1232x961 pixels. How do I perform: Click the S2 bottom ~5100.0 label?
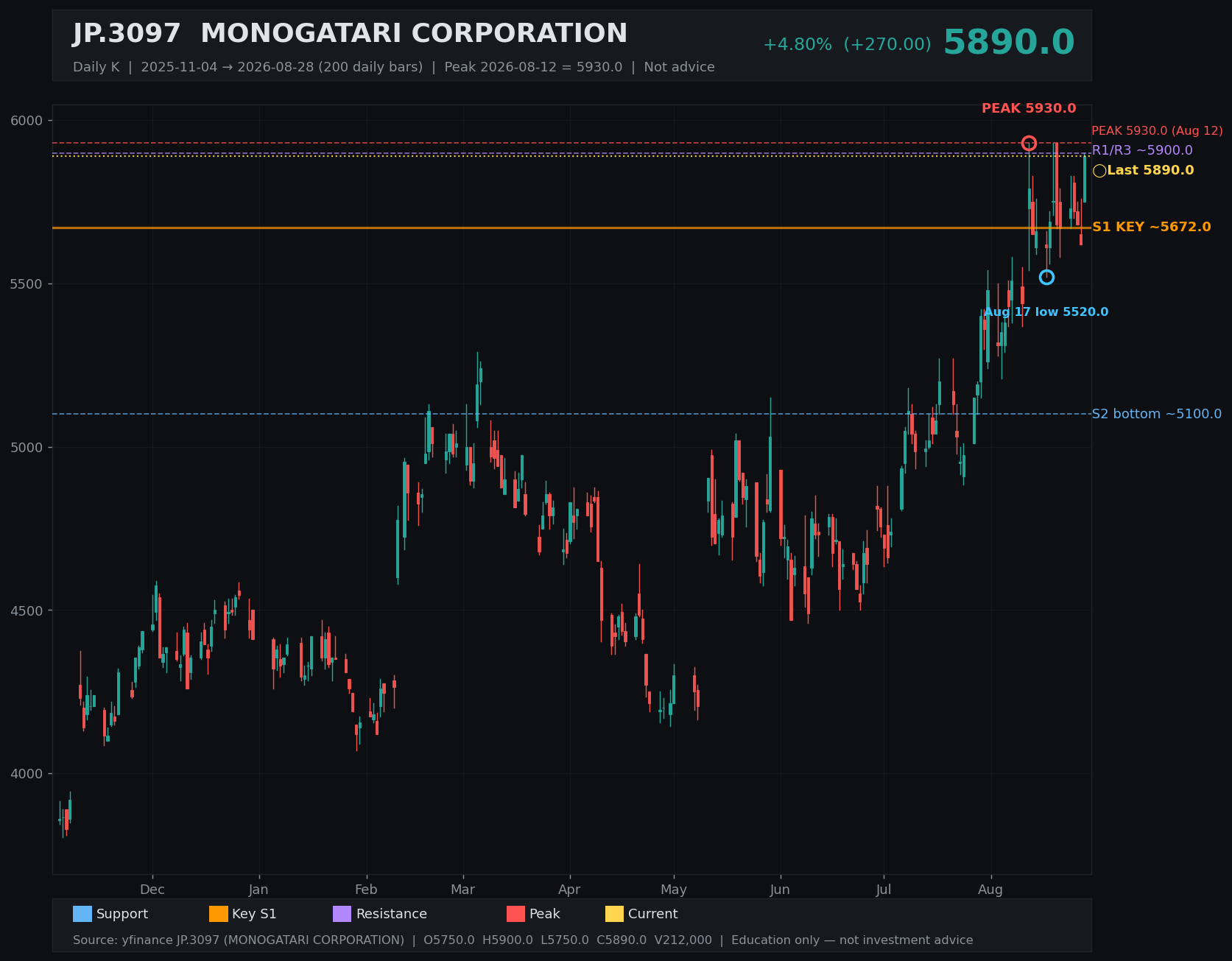pyautogui.click(x=1156, y=414)
